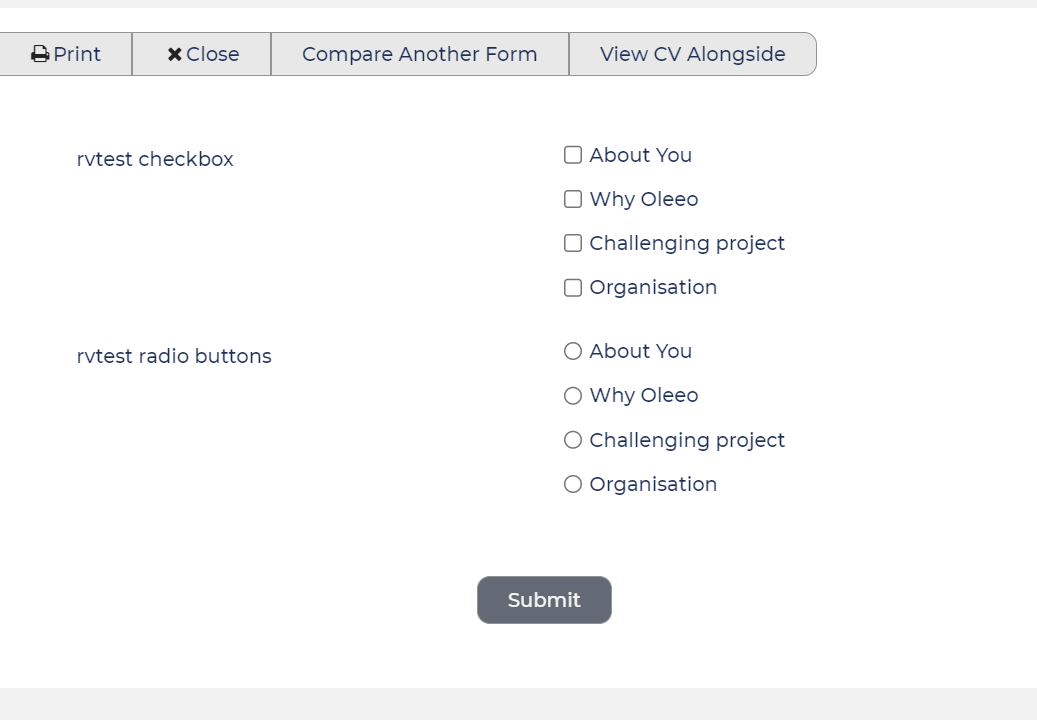The height and width of the screenshot is (720, 1037).
Task: Select the About You radio button
Action: point(573,351)
